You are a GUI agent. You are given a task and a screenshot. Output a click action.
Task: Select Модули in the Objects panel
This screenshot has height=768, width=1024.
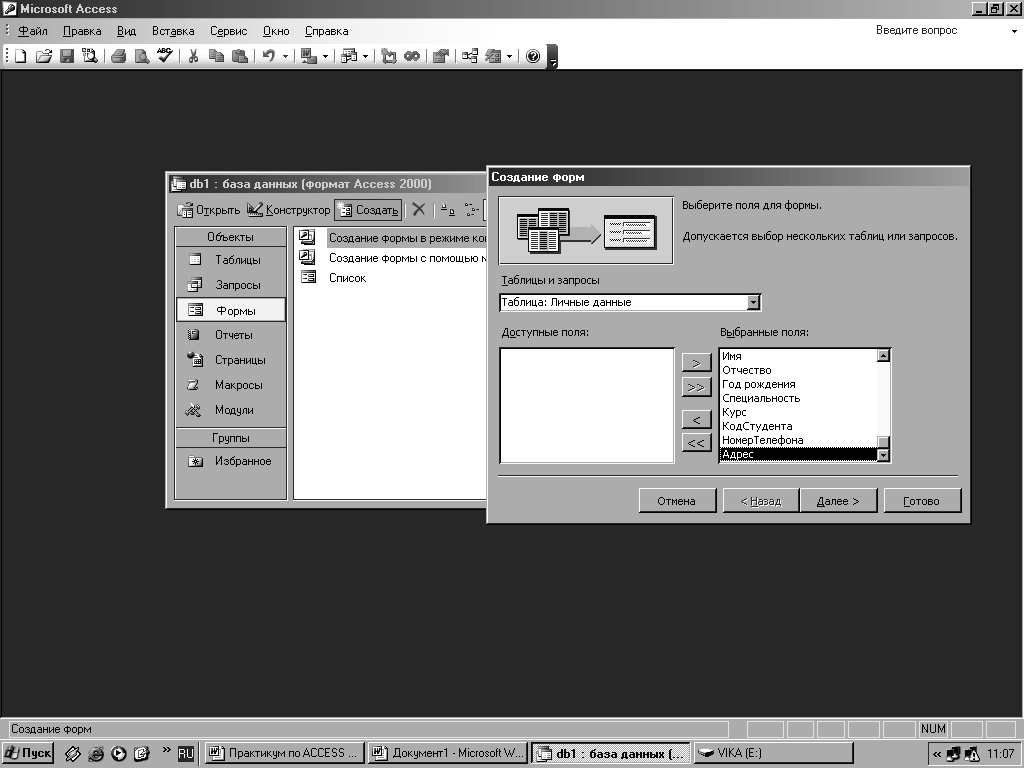pos(231,410)
